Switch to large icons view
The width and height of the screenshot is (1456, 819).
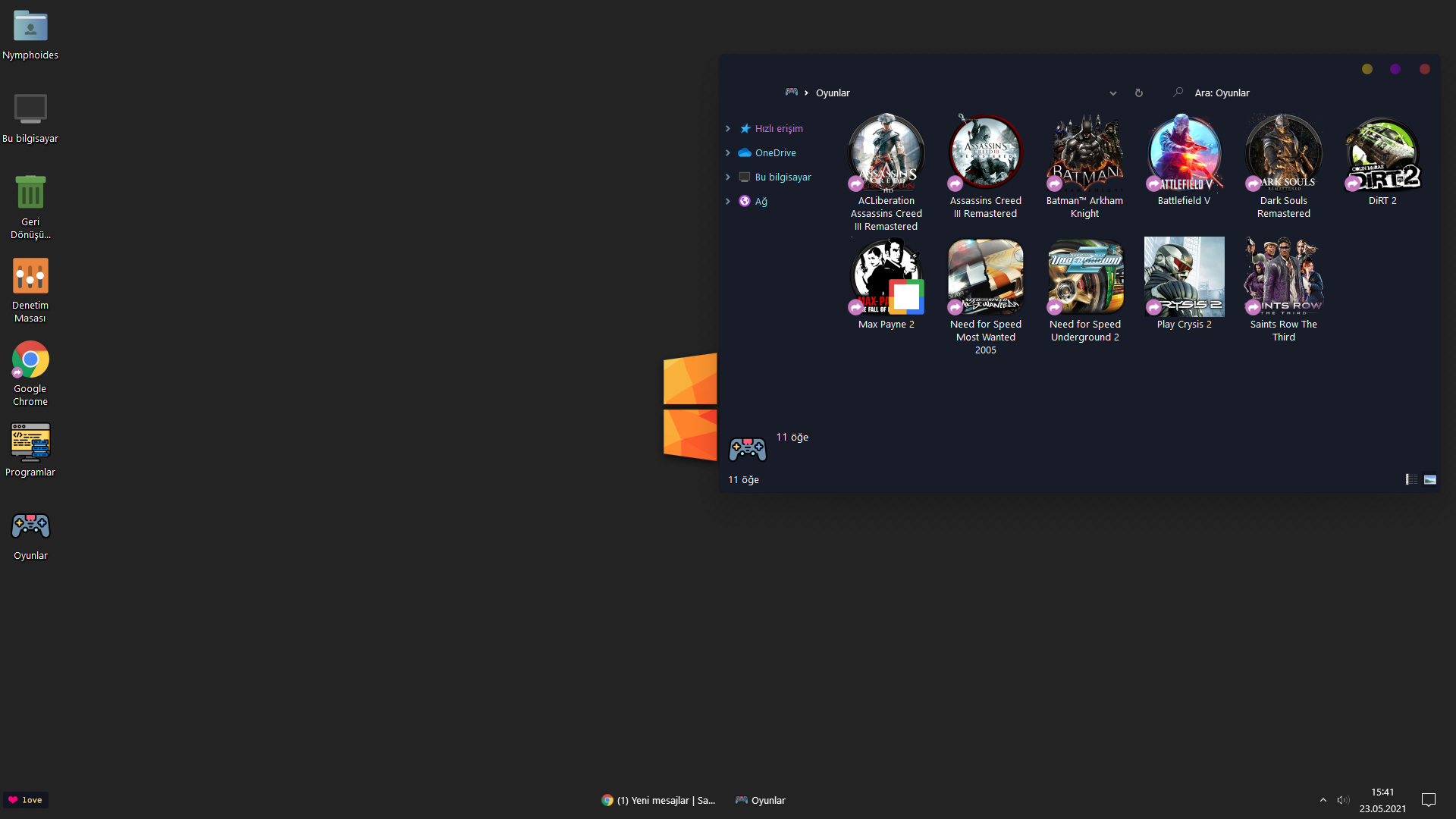pos(1430,479)
